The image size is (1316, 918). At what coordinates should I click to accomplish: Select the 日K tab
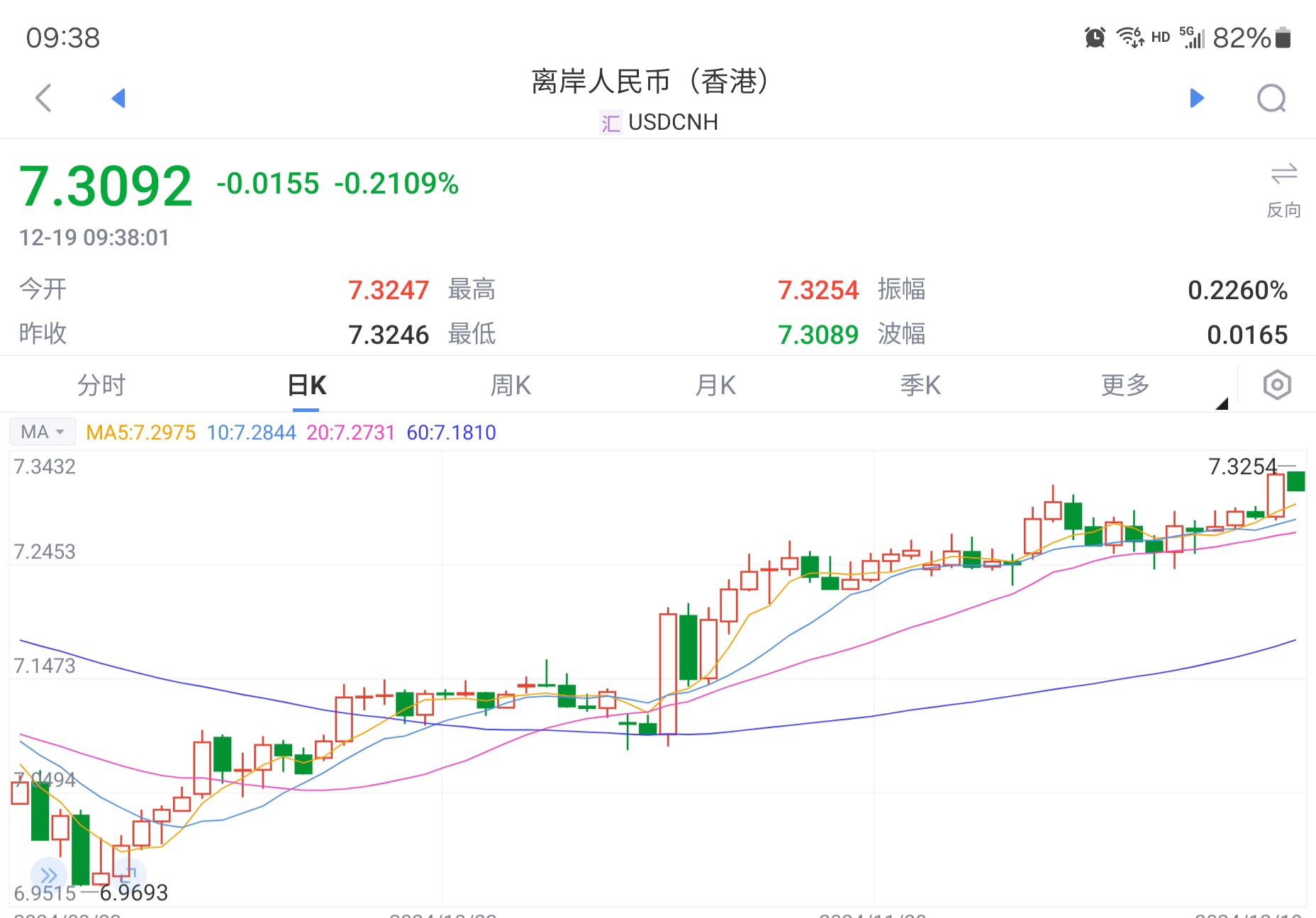pyautogui.click(x=306, y=385)
